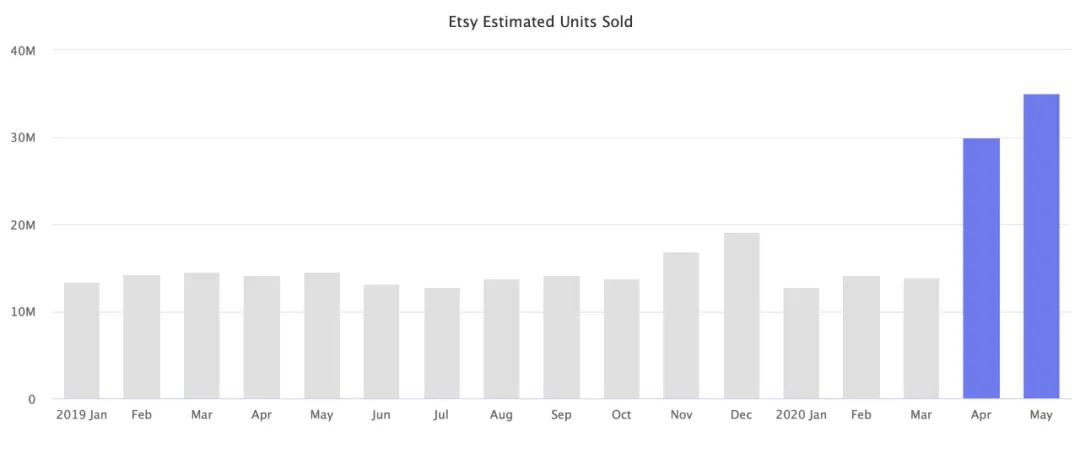Image resolution: width=1080 pixels, height=454 pixels.
Task: Click the 'Etsy Estimated Units Sold' title
Action: pos(540,22)
